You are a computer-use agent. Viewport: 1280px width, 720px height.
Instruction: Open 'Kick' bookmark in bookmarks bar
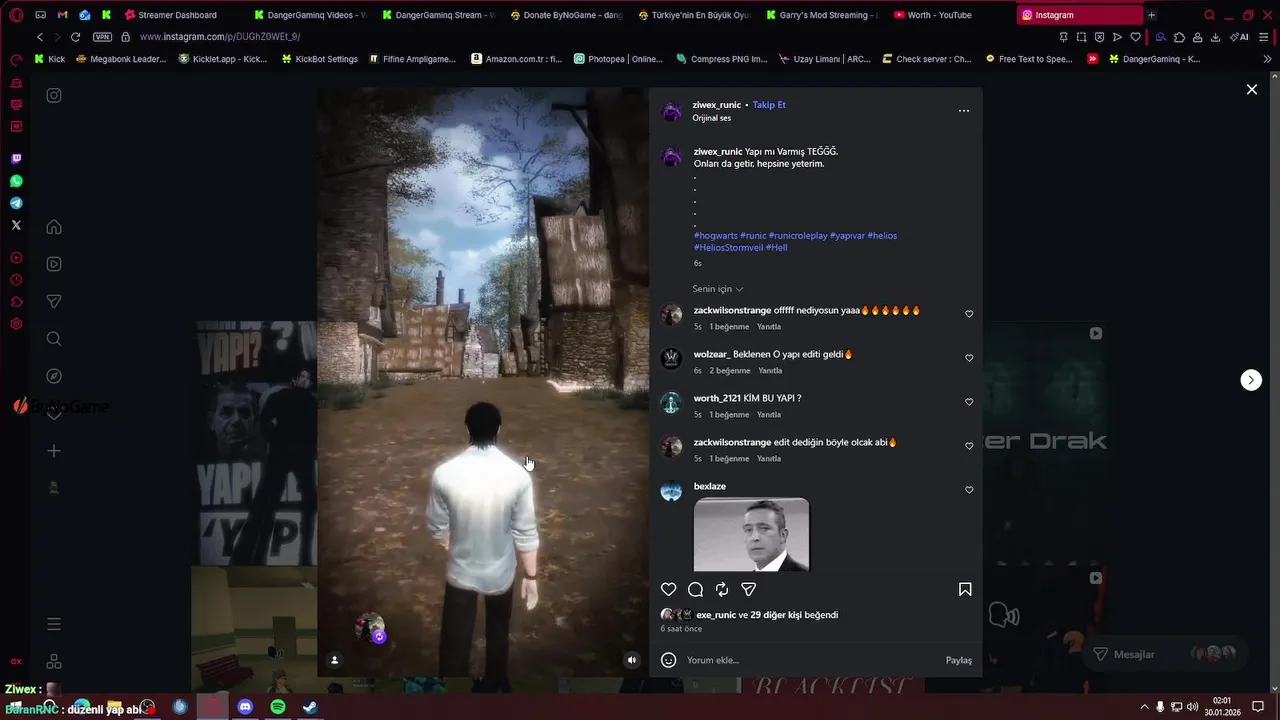(49, 59)
